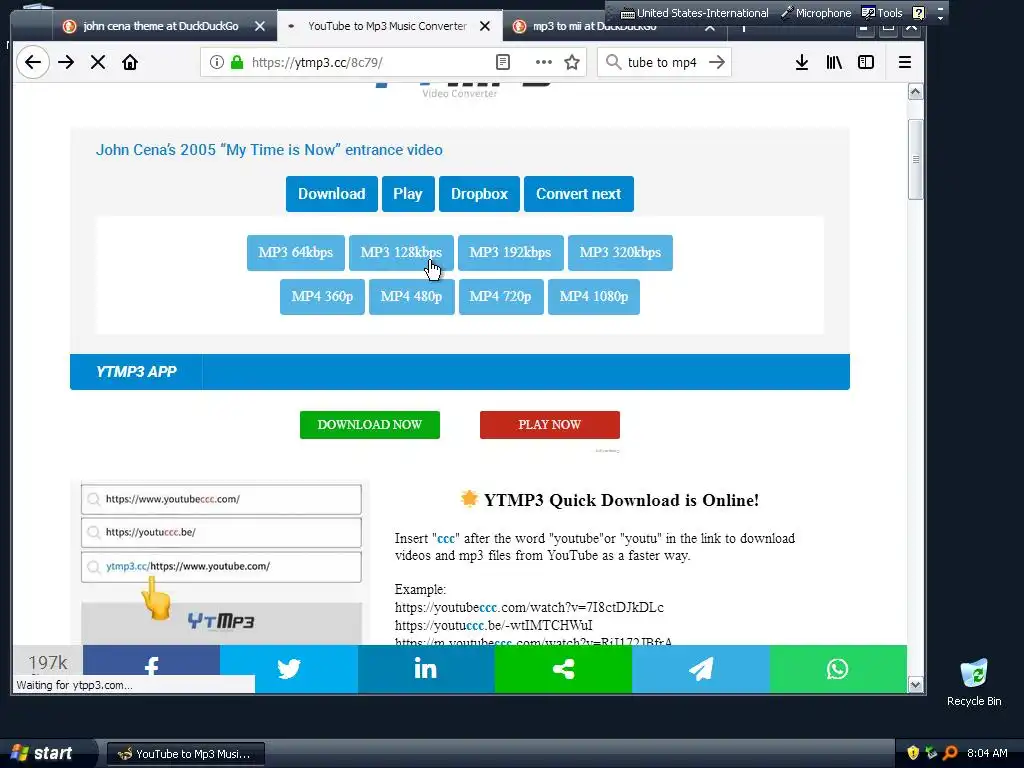The width and height of the screenshot is (1024, 768).
Task: Share page on Twitter
Action: click(289, 669)
